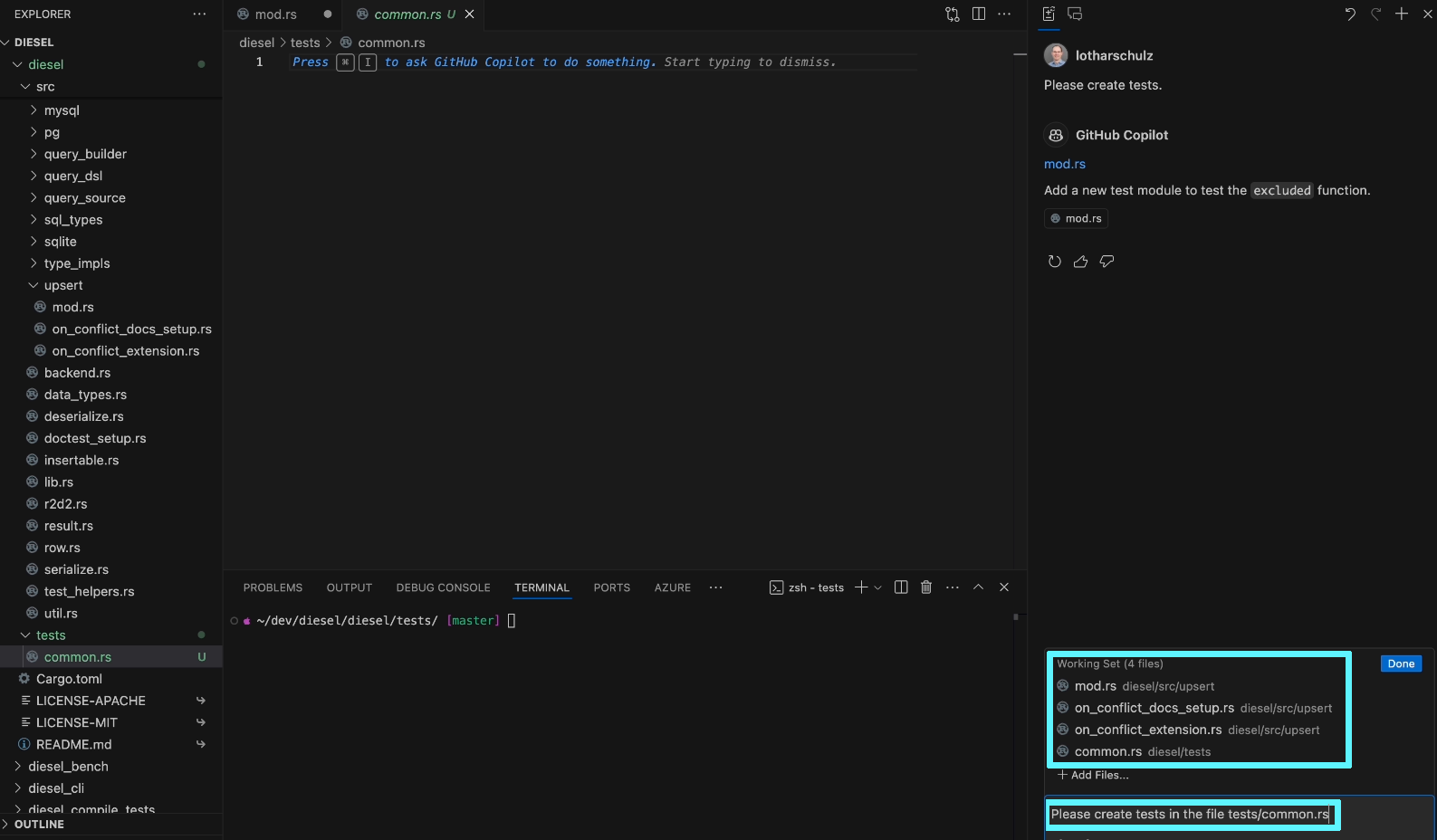This screenshot has width=1437, height=840.
Task: Kill terminal with the trash icon
Action: [x=925, y=587]
